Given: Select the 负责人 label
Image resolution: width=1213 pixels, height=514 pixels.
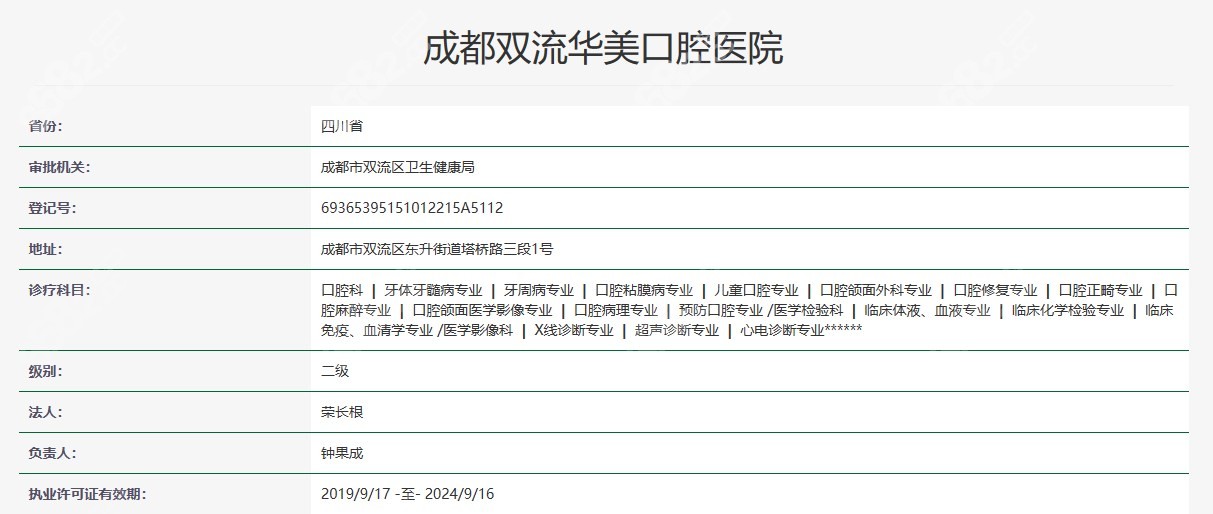Looking at the screenshot, I should tap(52, 453).
